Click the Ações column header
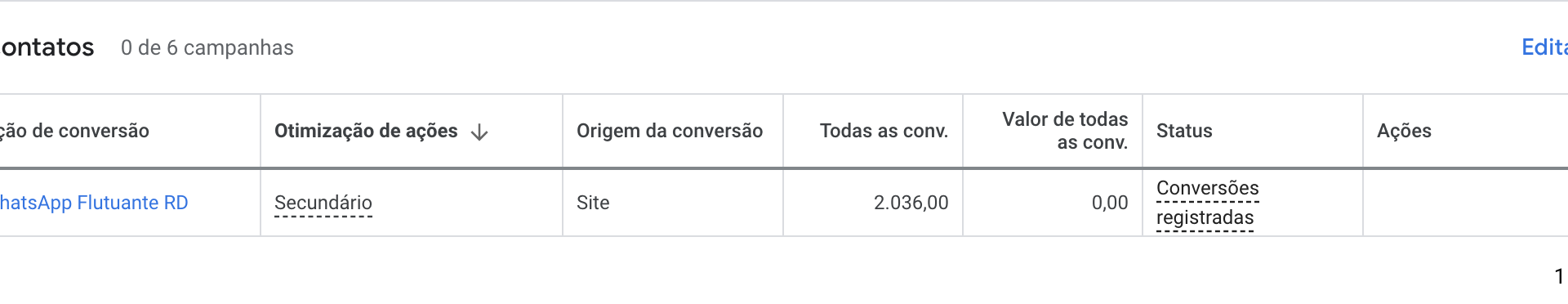Screen dimensions: 1568x304 (x=1404, y=131)
